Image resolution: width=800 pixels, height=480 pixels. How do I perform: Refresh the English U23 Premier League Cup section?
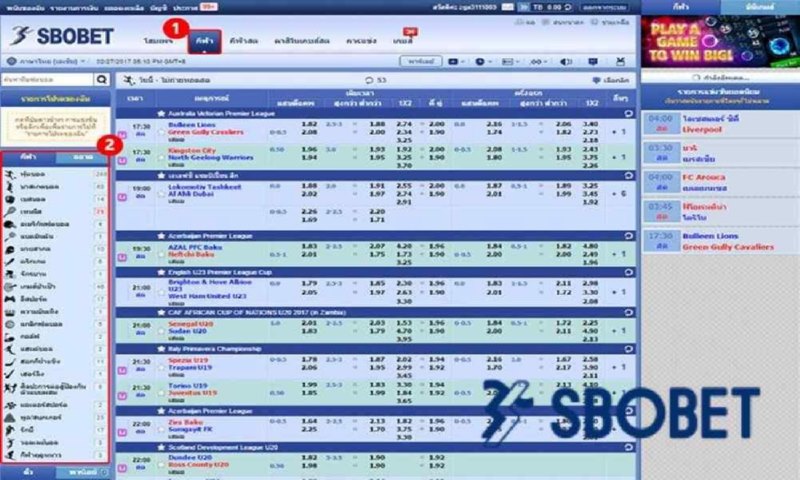tap(629, 272)
